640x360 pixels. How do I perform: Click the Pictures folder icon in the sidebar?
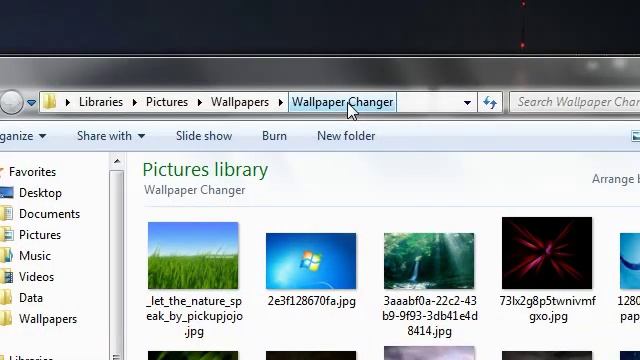[x=7, y=235]
